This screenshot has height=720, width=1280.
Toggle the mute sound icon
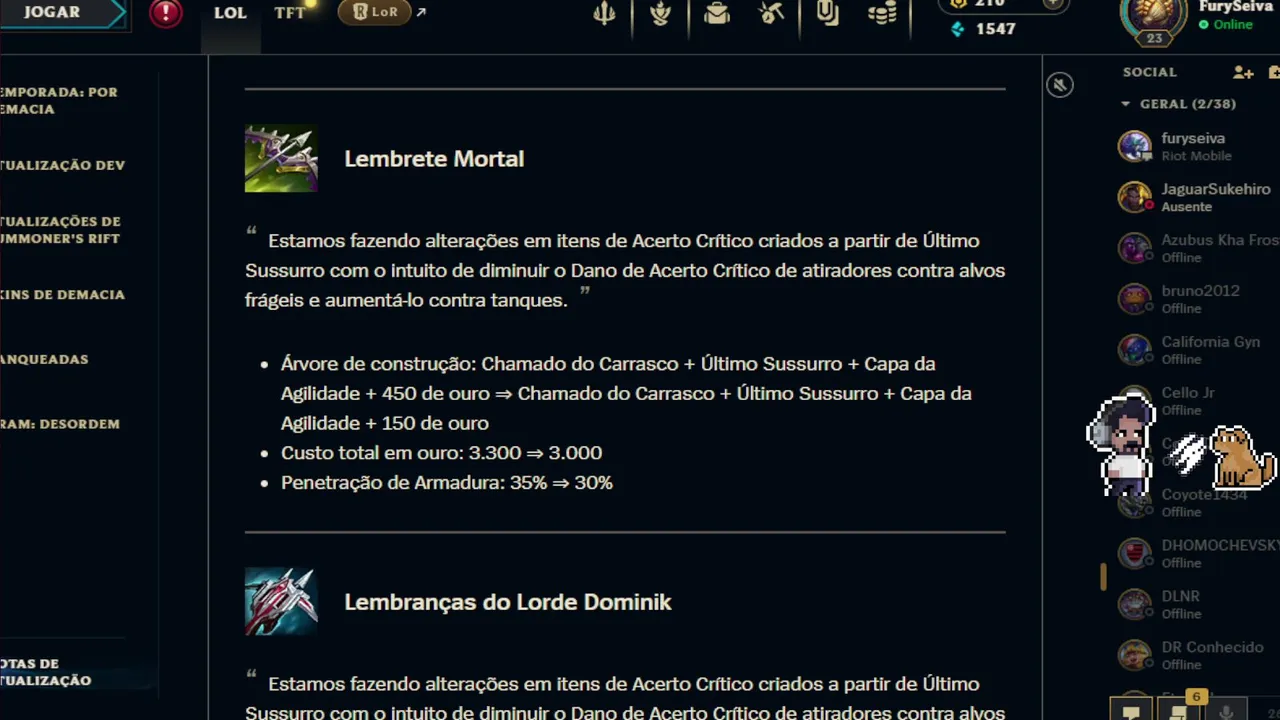[1060, 85]
